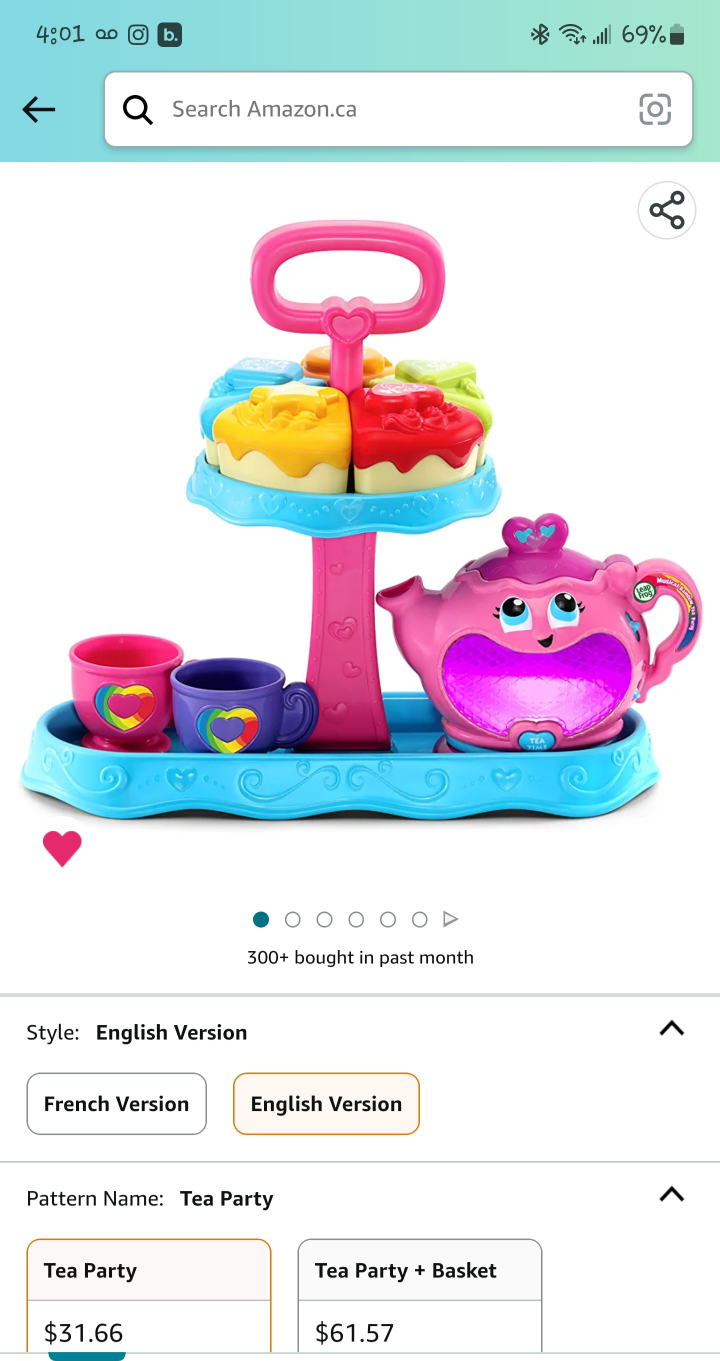Open the tea set product image

(360, 518)
